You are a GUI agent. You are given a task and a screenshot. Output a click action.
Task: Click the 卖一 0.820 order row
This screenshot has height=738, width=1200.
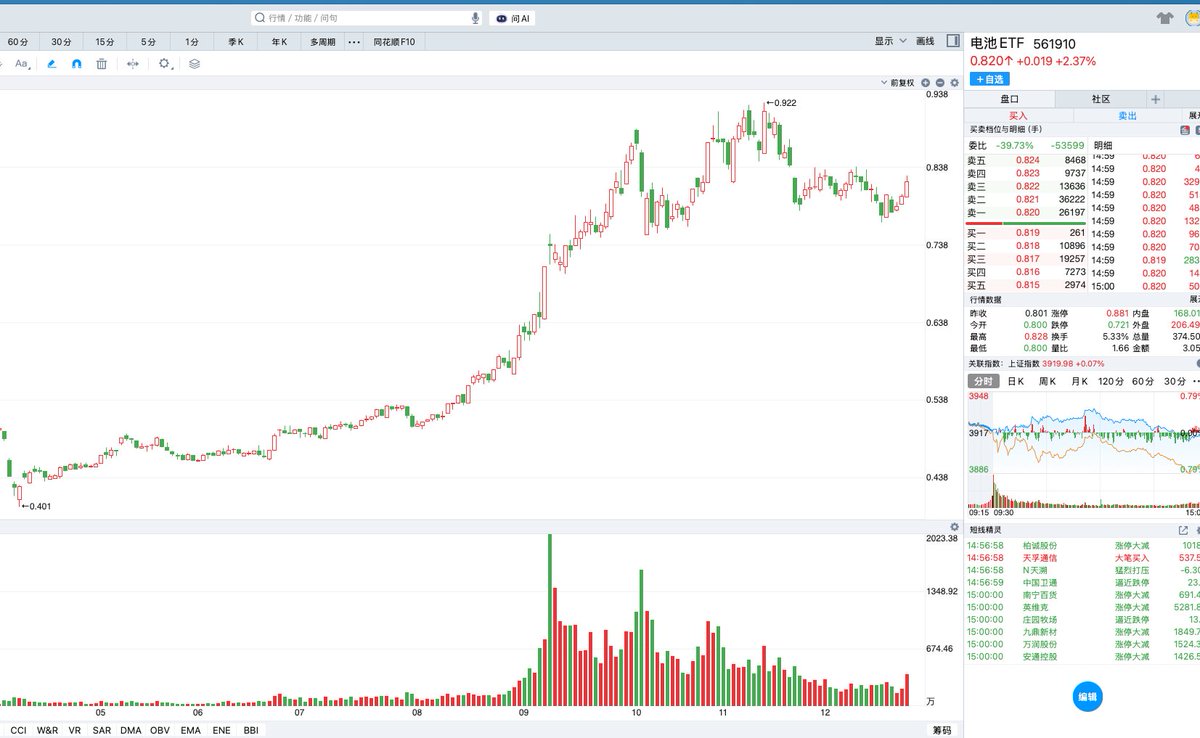click(1026, 212)
